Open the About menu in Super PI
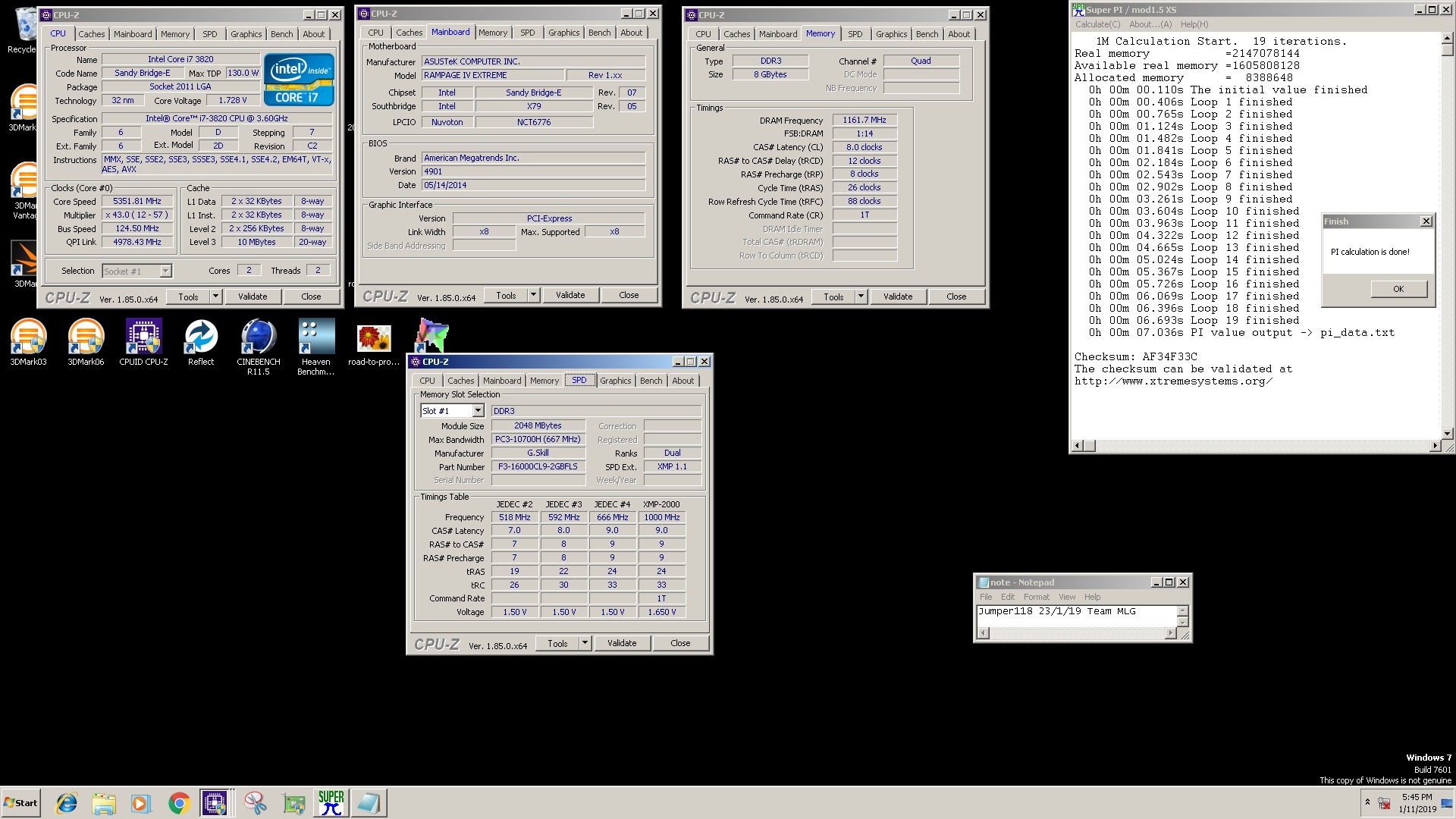The image size is (1456, 819). 1150,24
